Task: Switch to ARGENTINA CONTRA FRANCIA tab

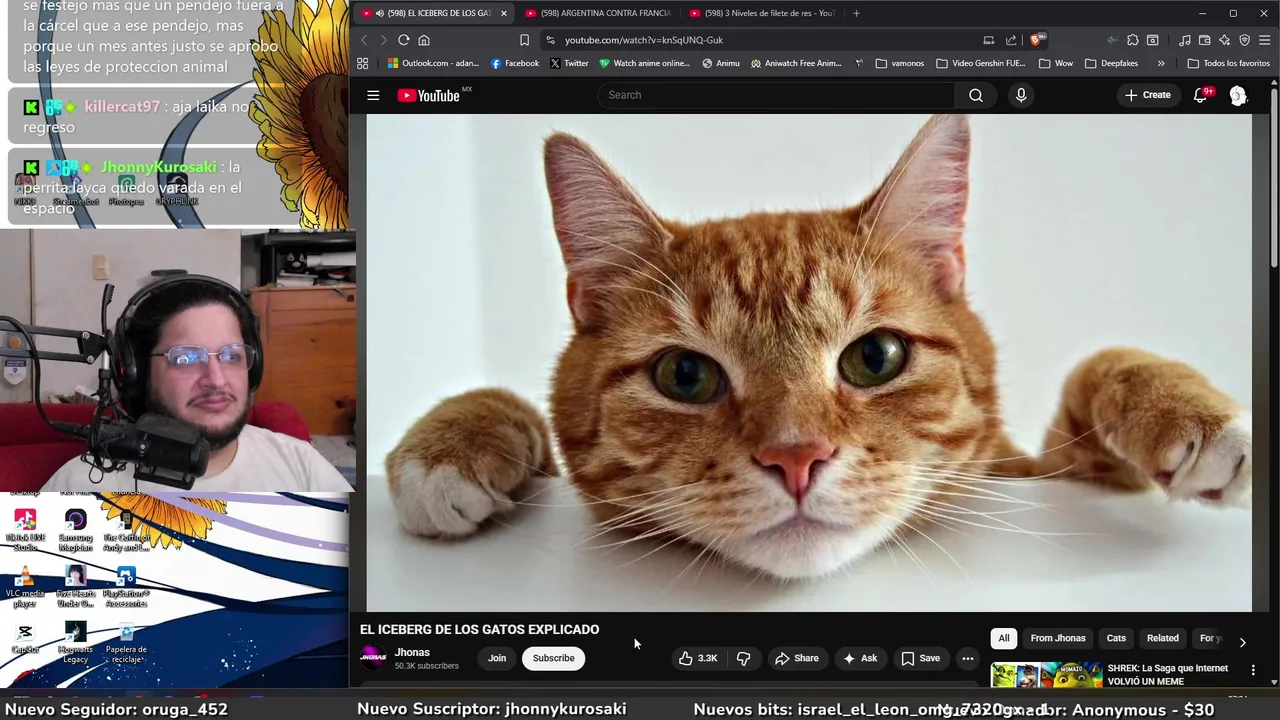Action: [598, 13]
